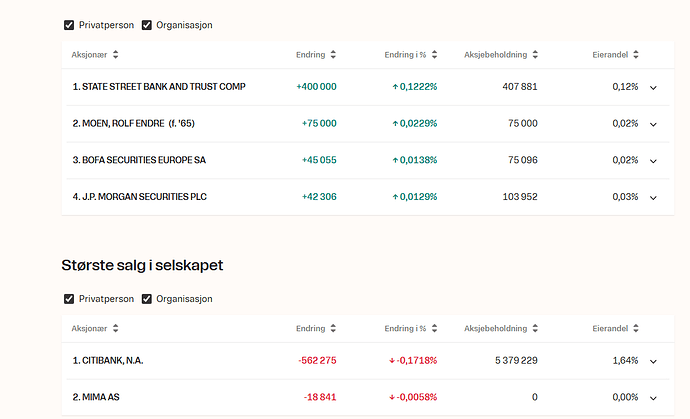Sort top table by Eierandel arrows
Image resolution: width=690 pixels, height=419 pixels.
coord(636,55)
